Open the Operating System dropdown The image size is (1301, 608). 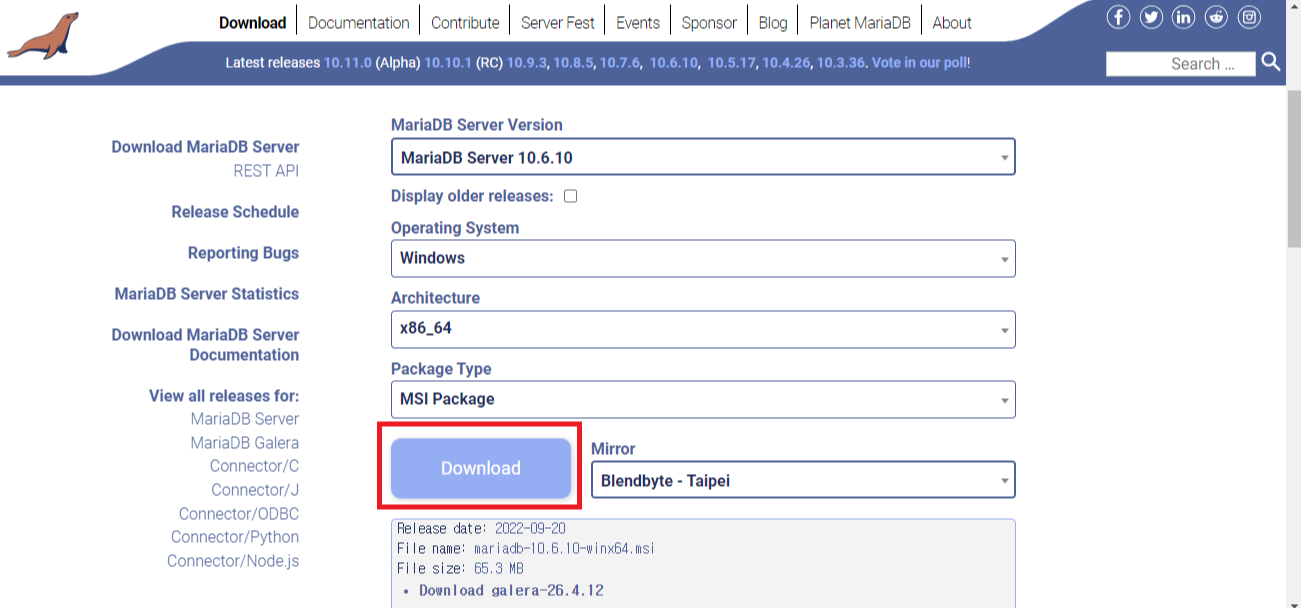(703, 258)
